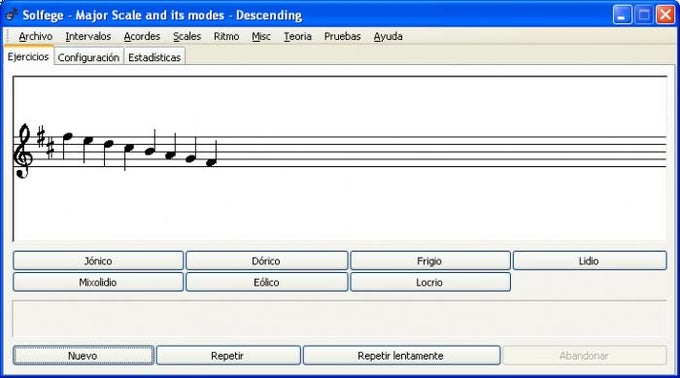The image size is (680, 378).
Task: Open the Ritmo menu
Action: 226,36
